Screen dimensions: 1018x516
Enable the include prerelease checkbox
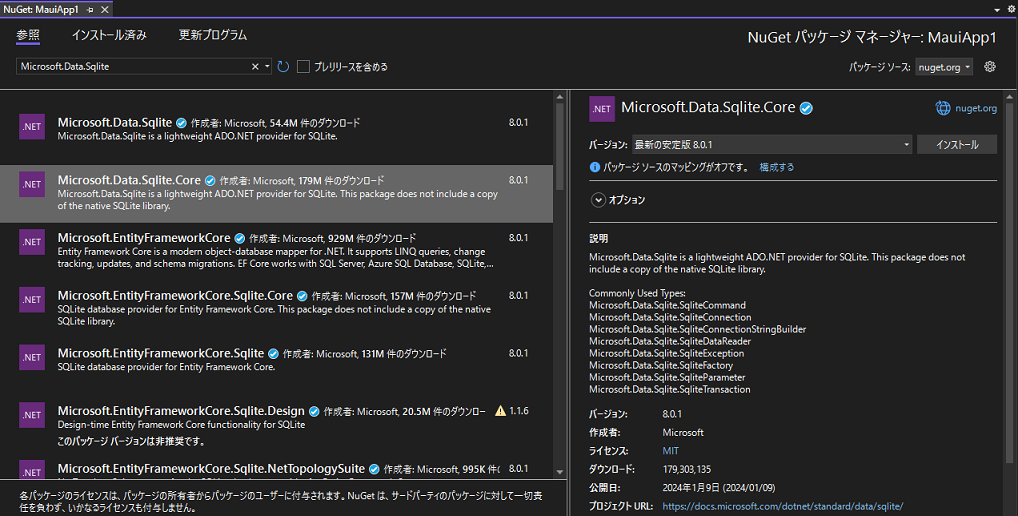point(303,66)
